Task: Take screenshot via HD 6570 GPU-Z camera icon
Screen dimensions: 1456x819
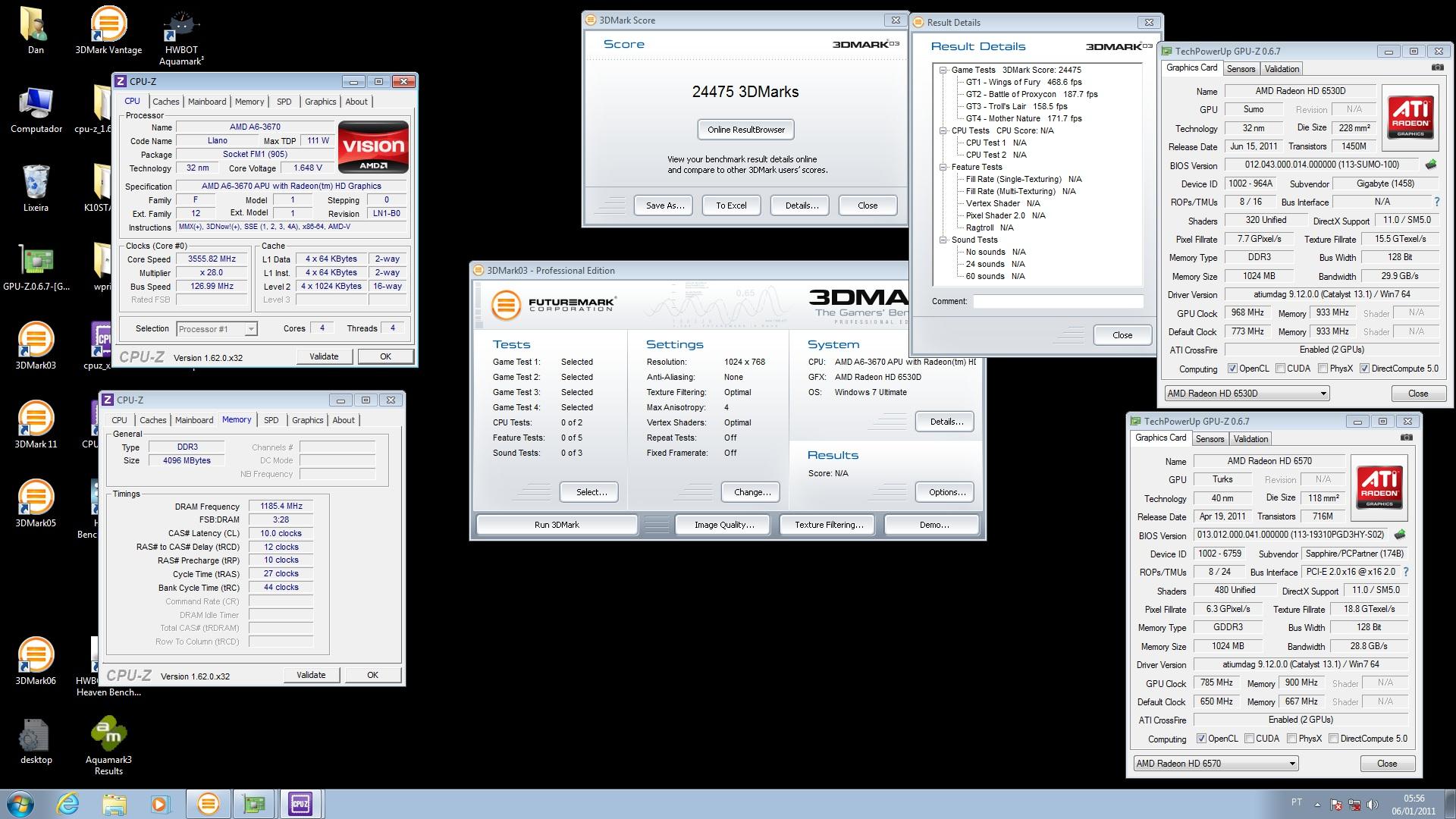Action: point(1406,438)
